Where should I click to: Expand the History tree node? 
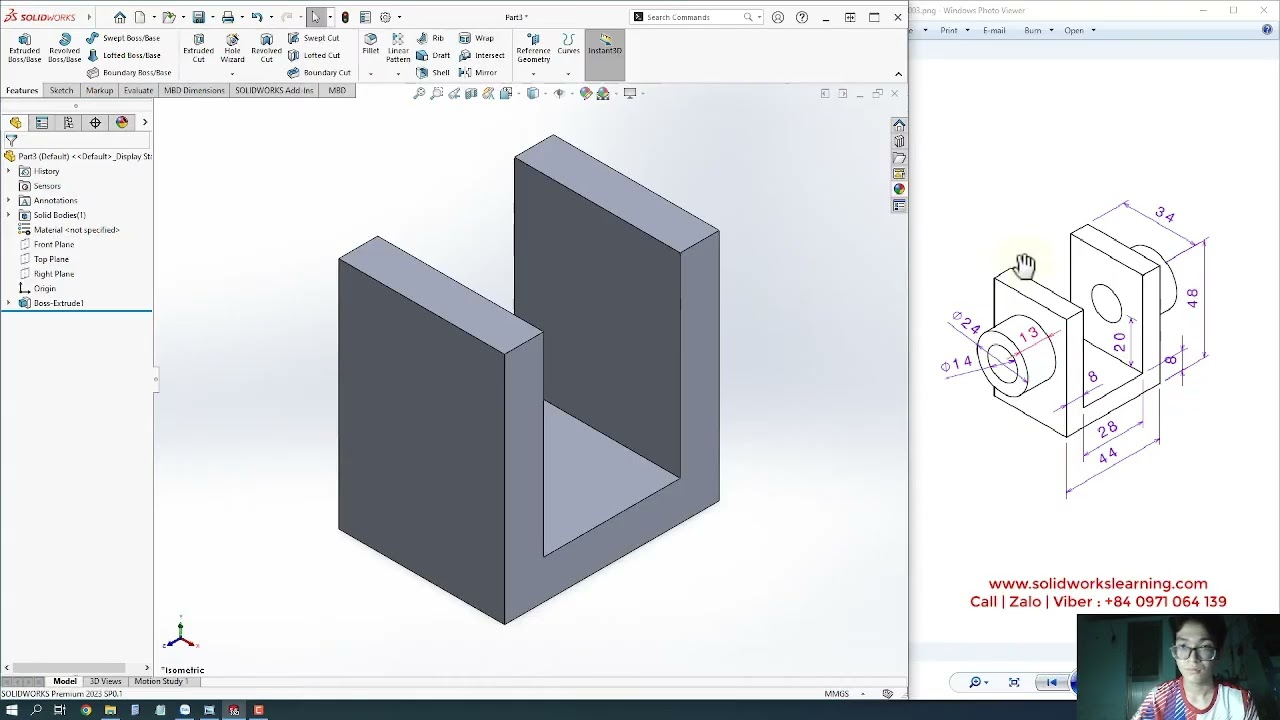click(x=9, y=171)
